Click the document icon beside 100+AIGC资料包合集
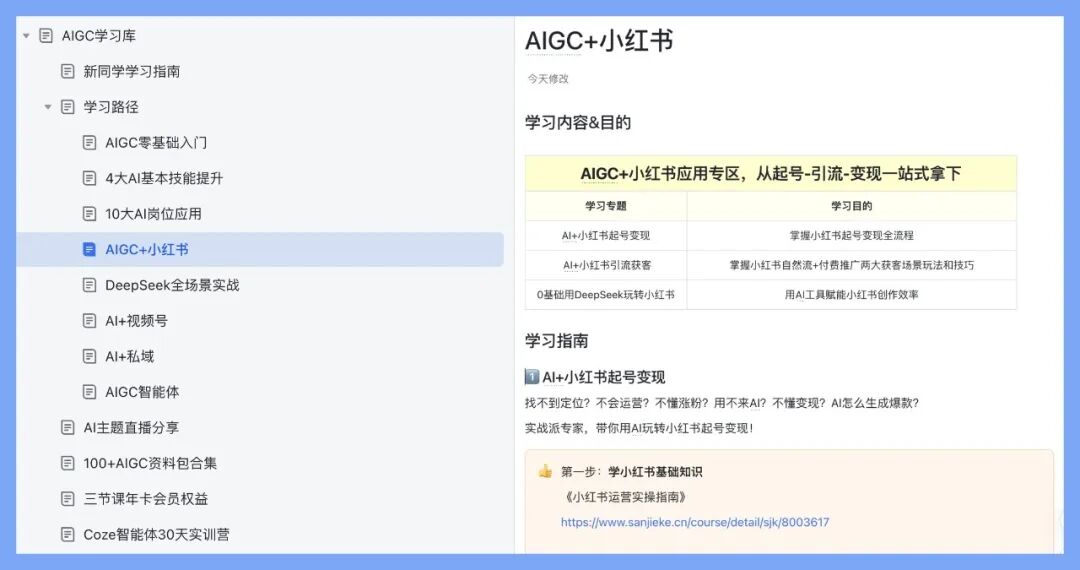The width and height of the screenshot is (1080, 570). point(68,463)
